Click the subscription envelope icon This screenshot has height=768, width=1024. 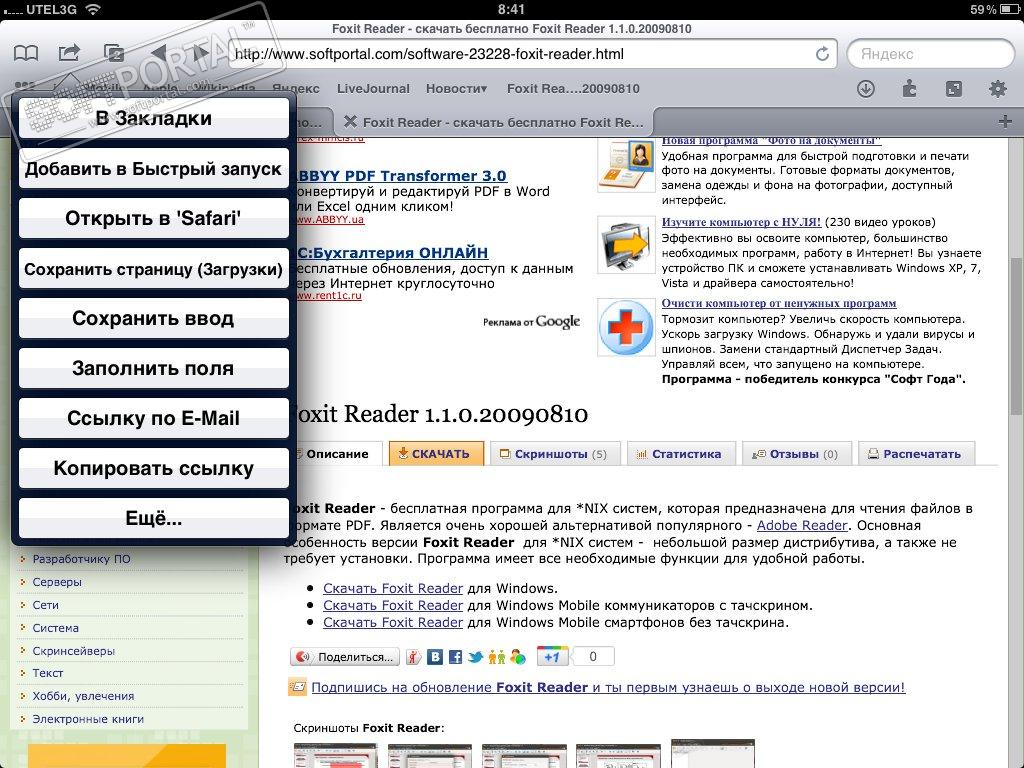[297, 687]
